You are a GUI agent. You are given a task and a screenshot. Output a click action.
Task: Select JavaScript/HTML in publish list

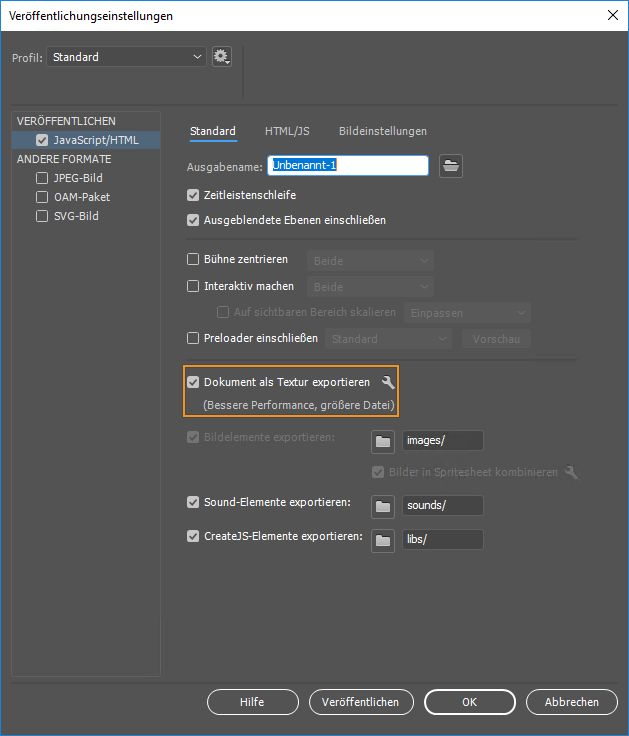click(x=86, y=140)
